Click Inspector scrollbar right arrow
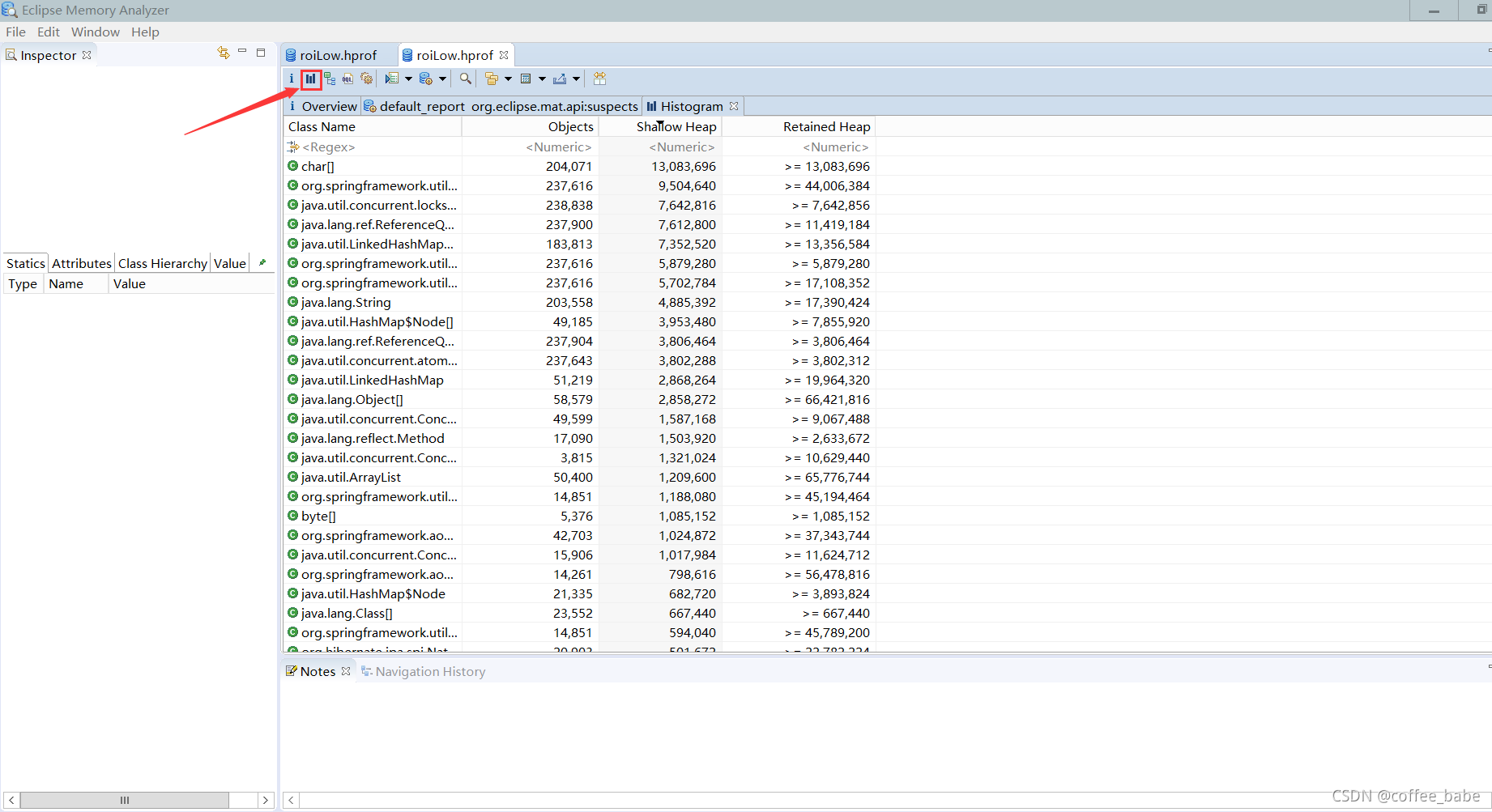Image resolution: width=1492 pixels, height=812 pixels. pos(265,800)
